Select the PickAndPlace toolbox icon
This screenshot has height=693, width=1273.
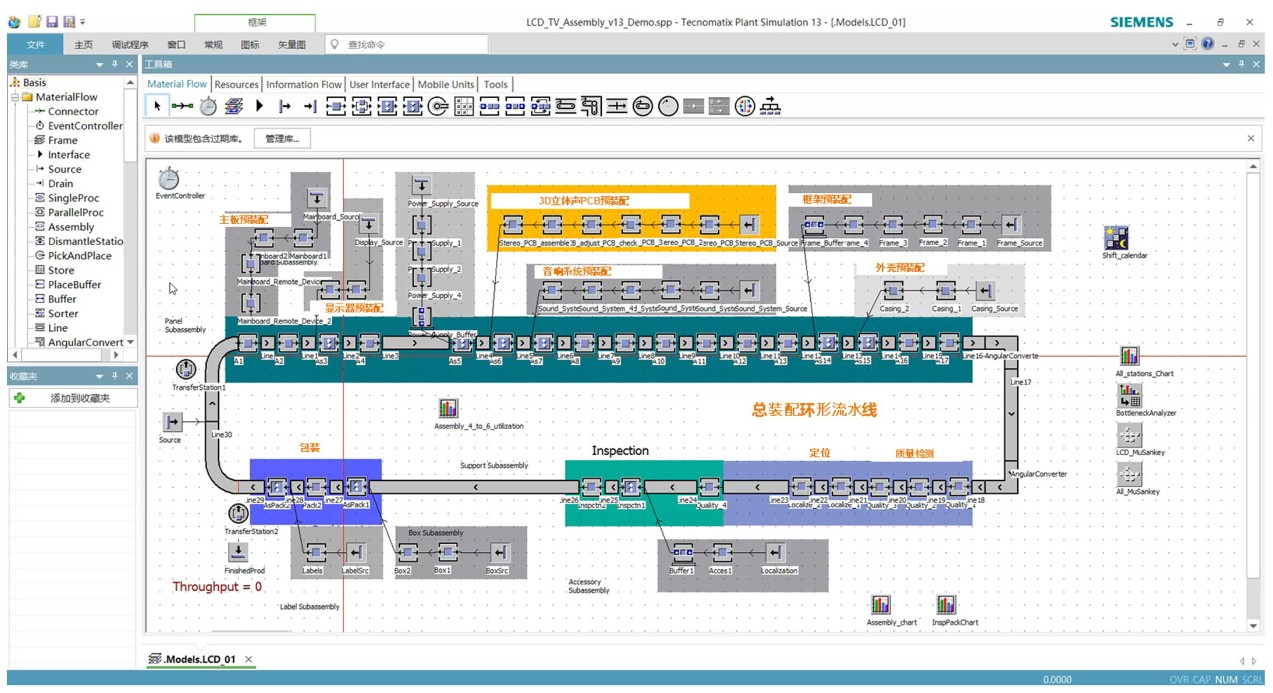(438, 106)
